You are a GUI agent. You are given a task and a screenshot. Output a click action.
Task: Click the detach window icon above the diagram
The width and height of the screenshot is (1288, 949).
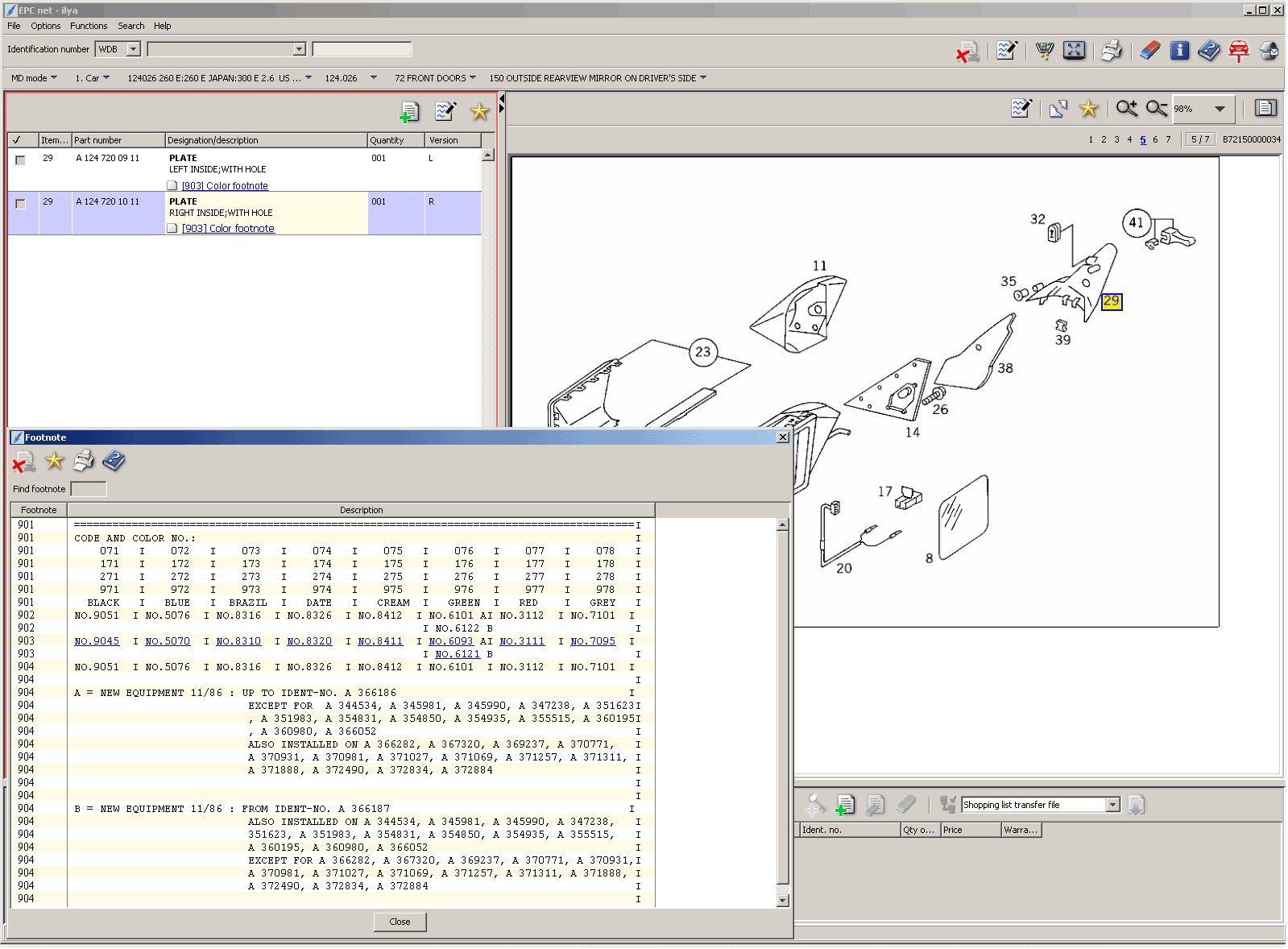pyautogui.click(x=1058, y=108)
